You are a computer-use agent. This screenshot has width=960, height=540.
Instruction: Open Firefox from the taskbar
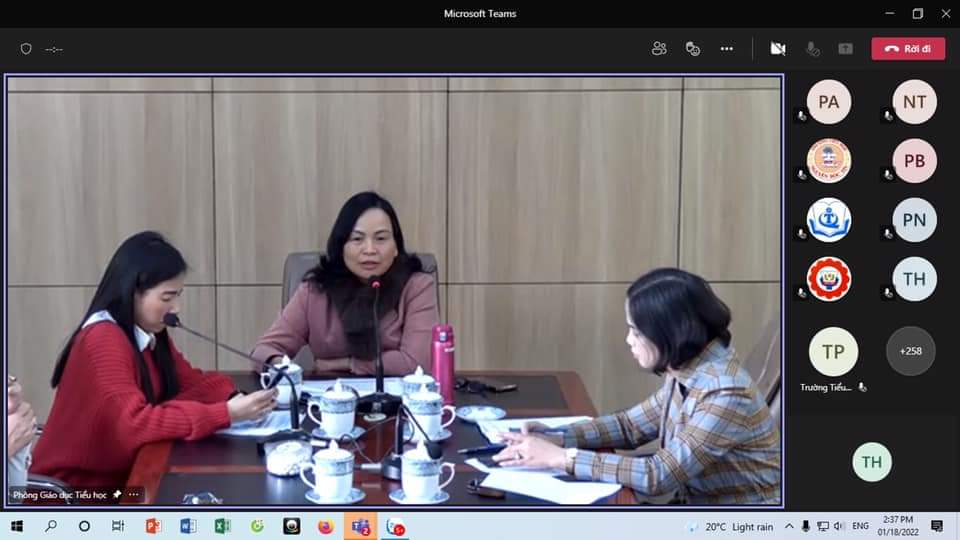click(x=325, y=526)
